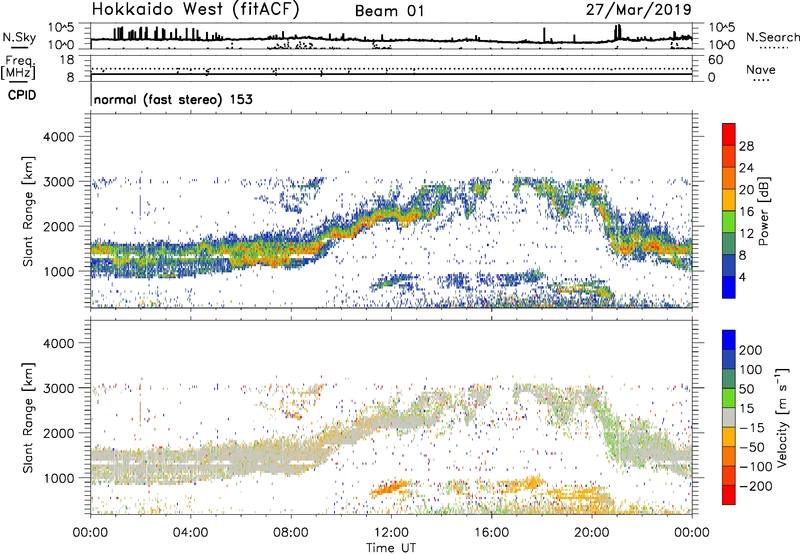Click the '04:00' time axis tick
800x554 pixels.
click(x=190, y=533)
